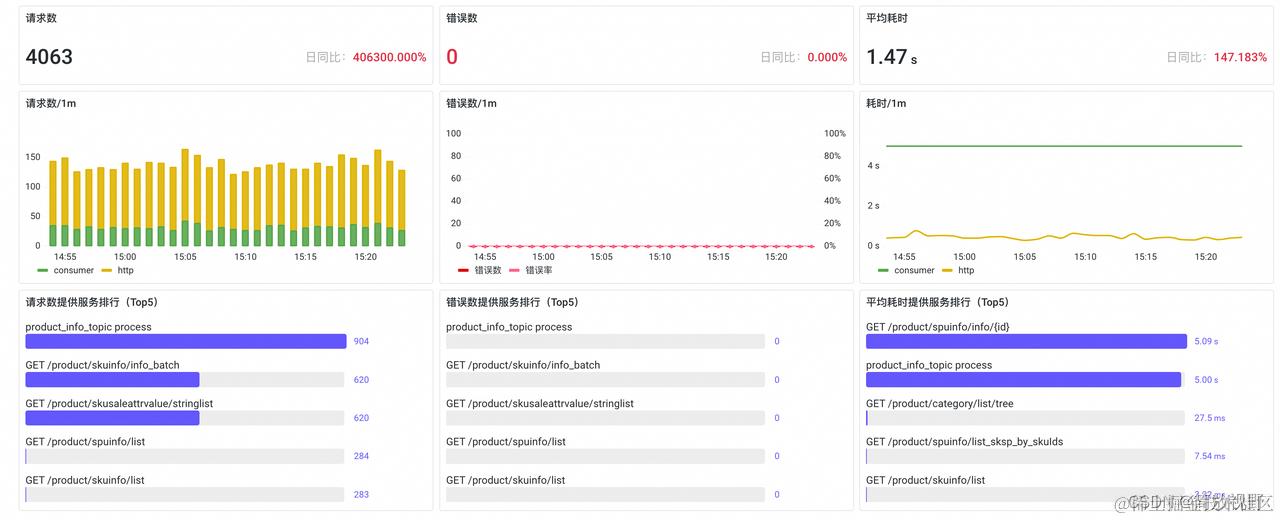Viewport: 1280px width, 520px height.
Task: Click the 5.00 s latency bar
Action: [x=1024, y=380]
